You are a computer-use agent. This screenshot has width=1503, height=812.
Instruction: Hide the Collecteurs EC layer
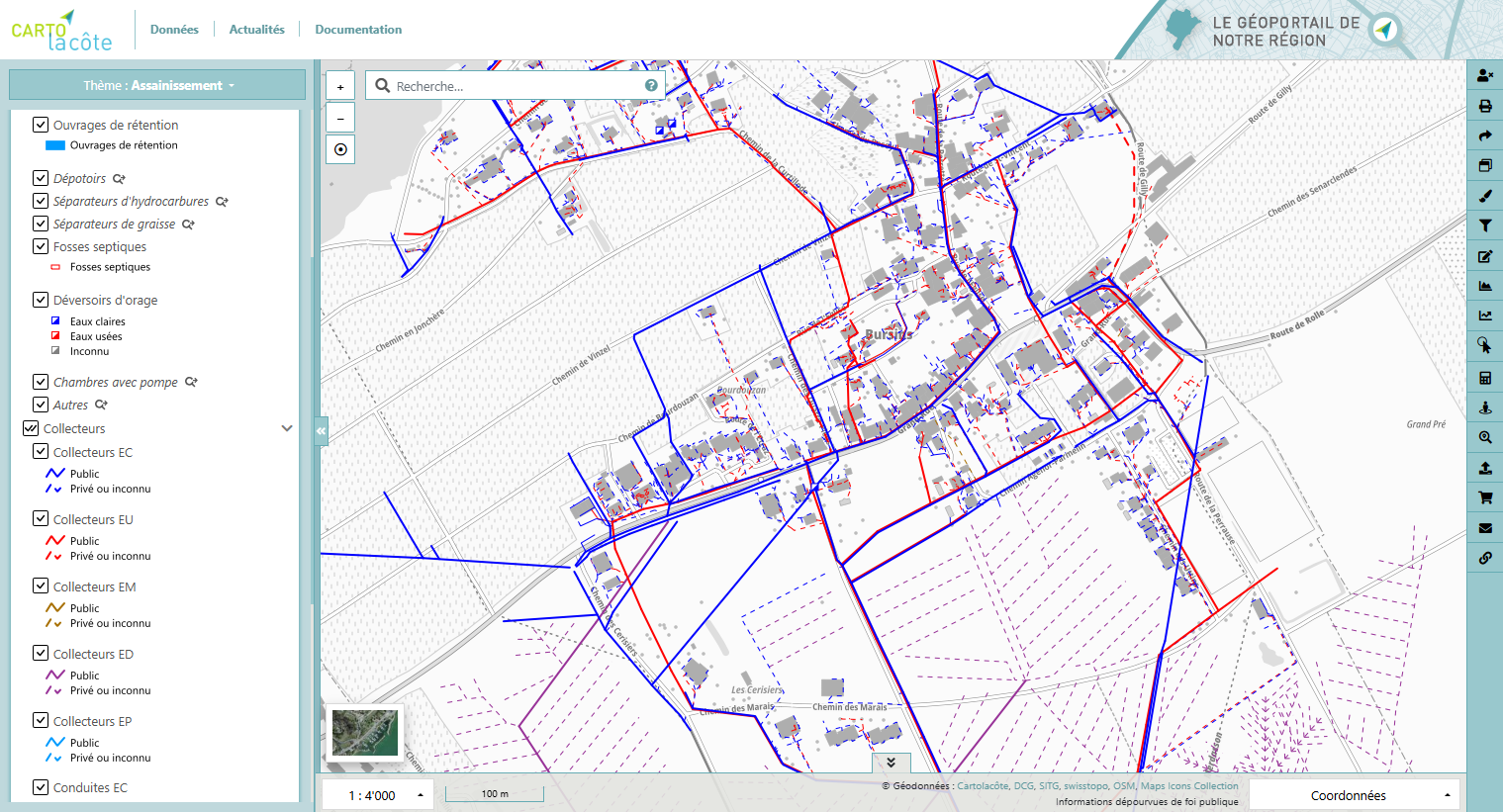41,452
